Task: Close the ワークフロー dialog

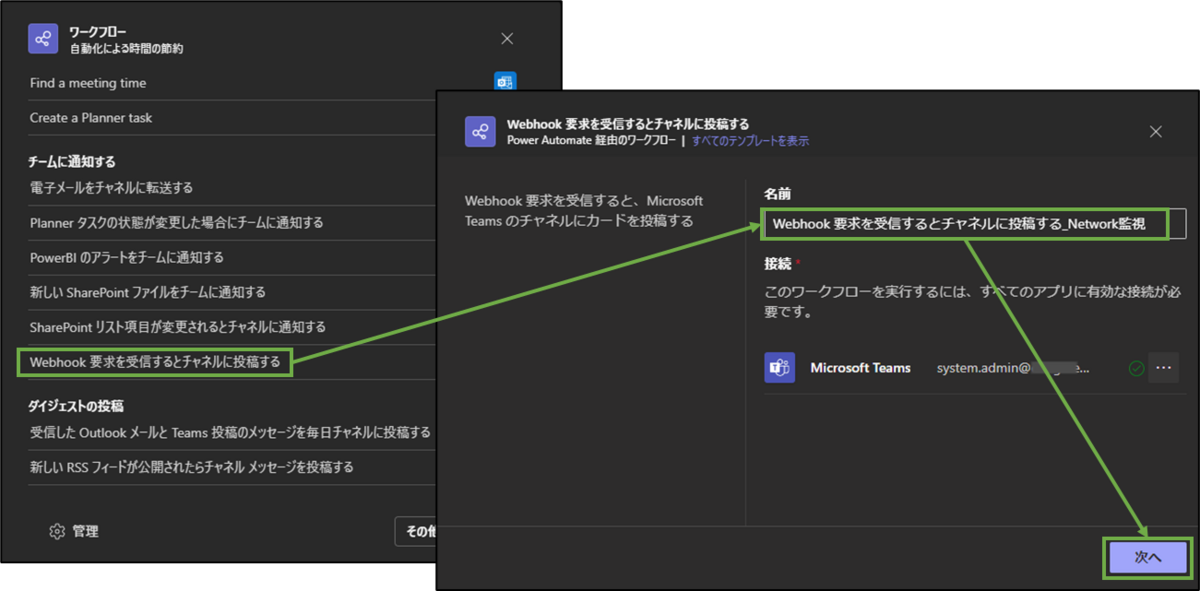Action: tap(507, 39)
